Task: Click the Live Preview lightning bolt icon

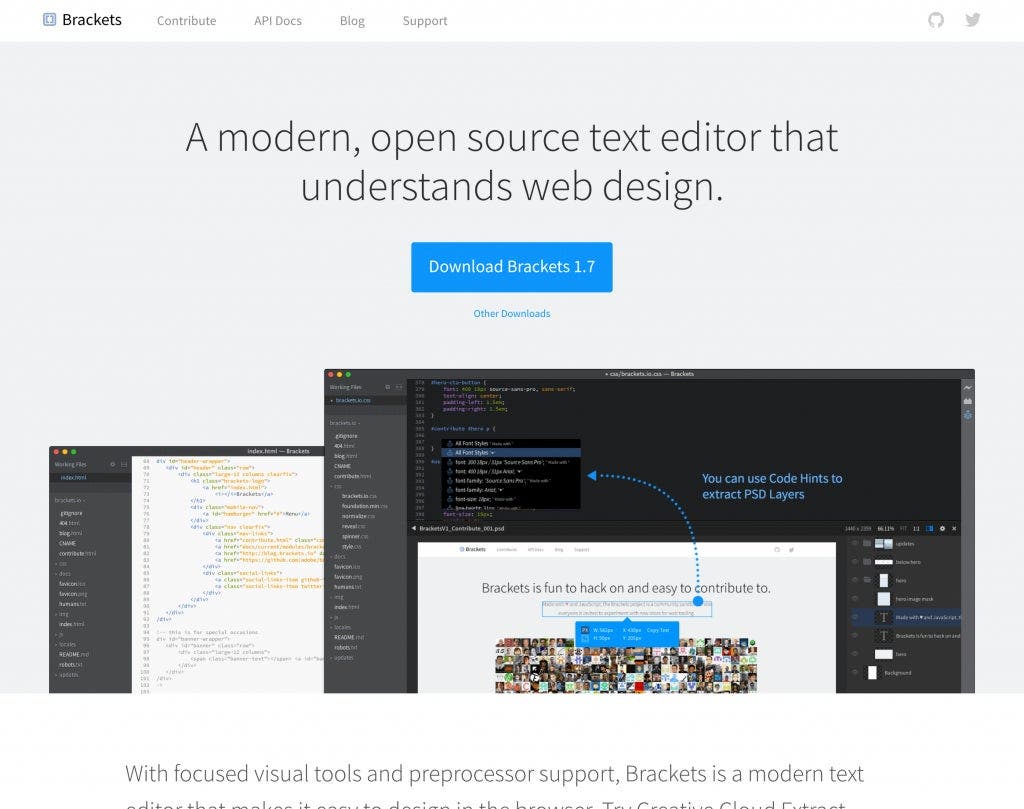Action: click(x=967, y=387)
